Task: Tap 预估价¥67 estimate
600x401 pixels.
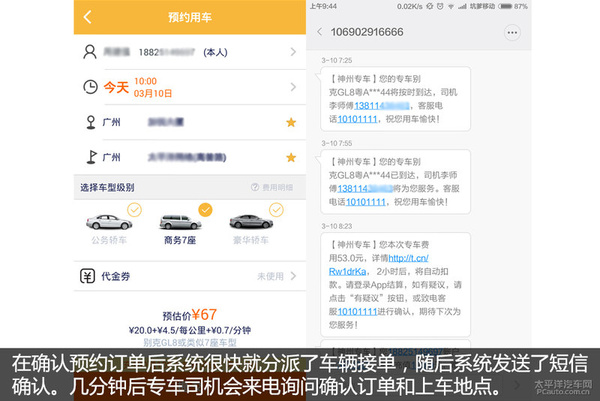Action: click(x=190, y=315)
